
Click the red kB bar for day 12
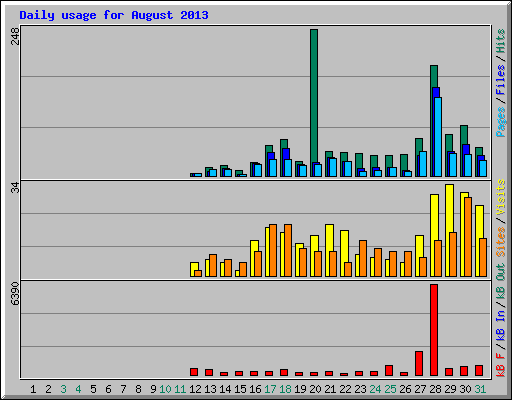pyautogui.click(x=194, y=372)
